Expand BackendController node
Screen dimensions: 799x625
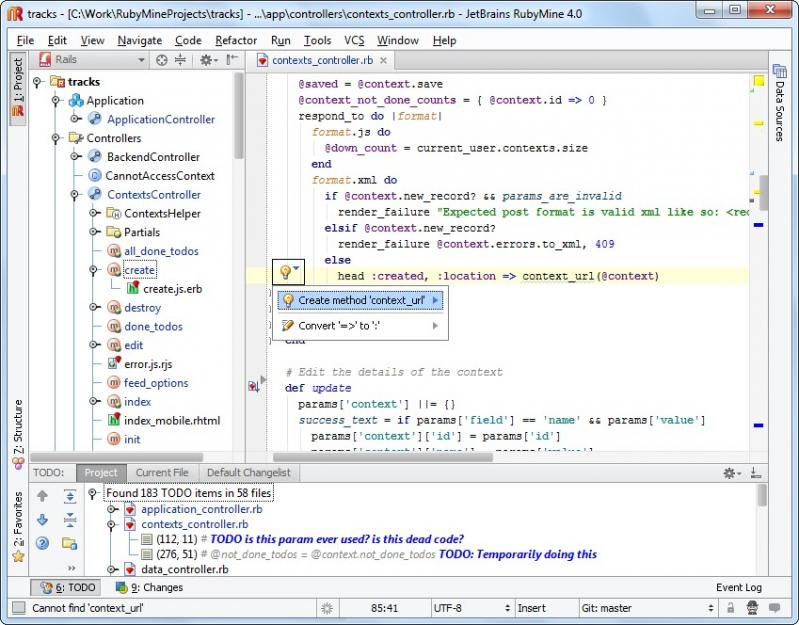[75, 157]
